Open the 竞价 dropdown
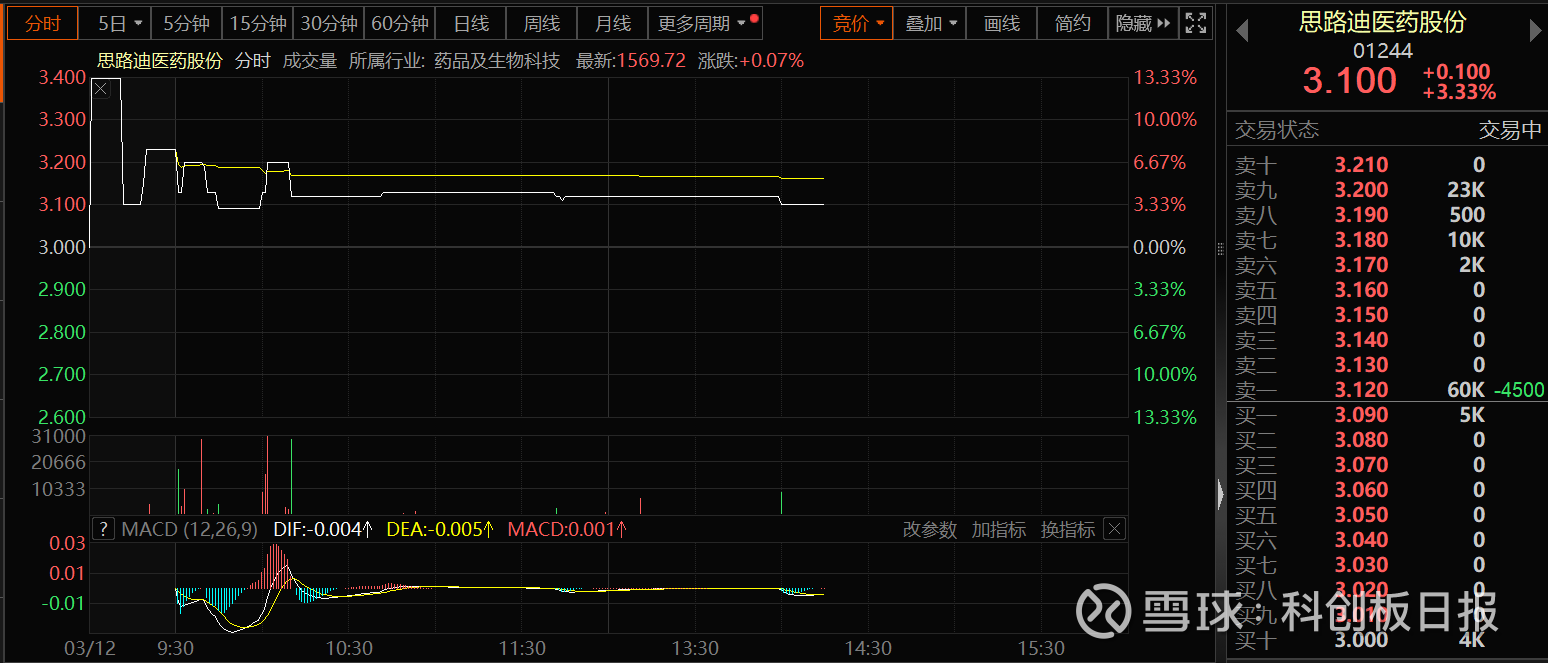1548x663 pixels. click(x=857, y=23)
